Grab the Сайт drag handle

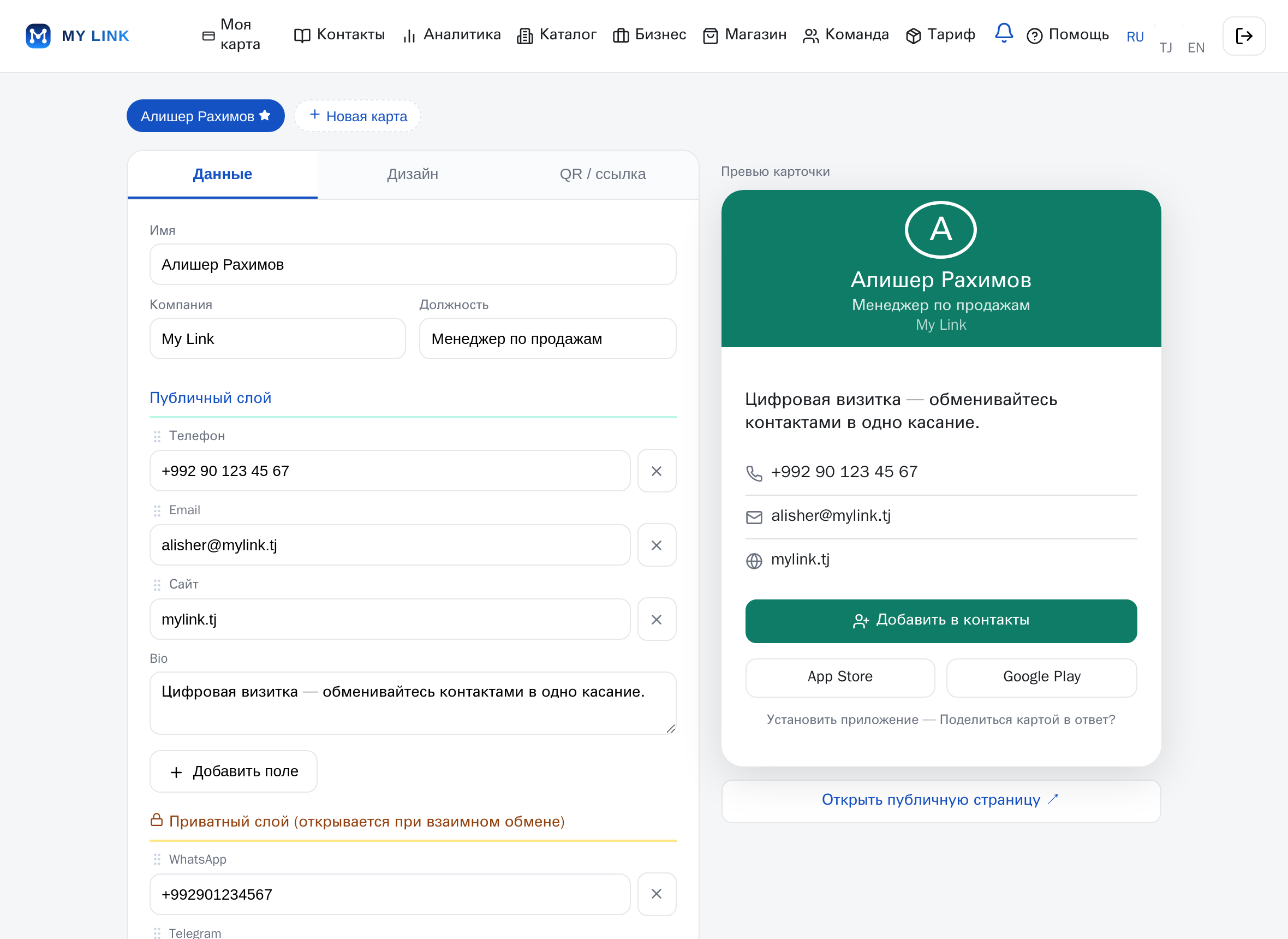click(x=157, y=584)
